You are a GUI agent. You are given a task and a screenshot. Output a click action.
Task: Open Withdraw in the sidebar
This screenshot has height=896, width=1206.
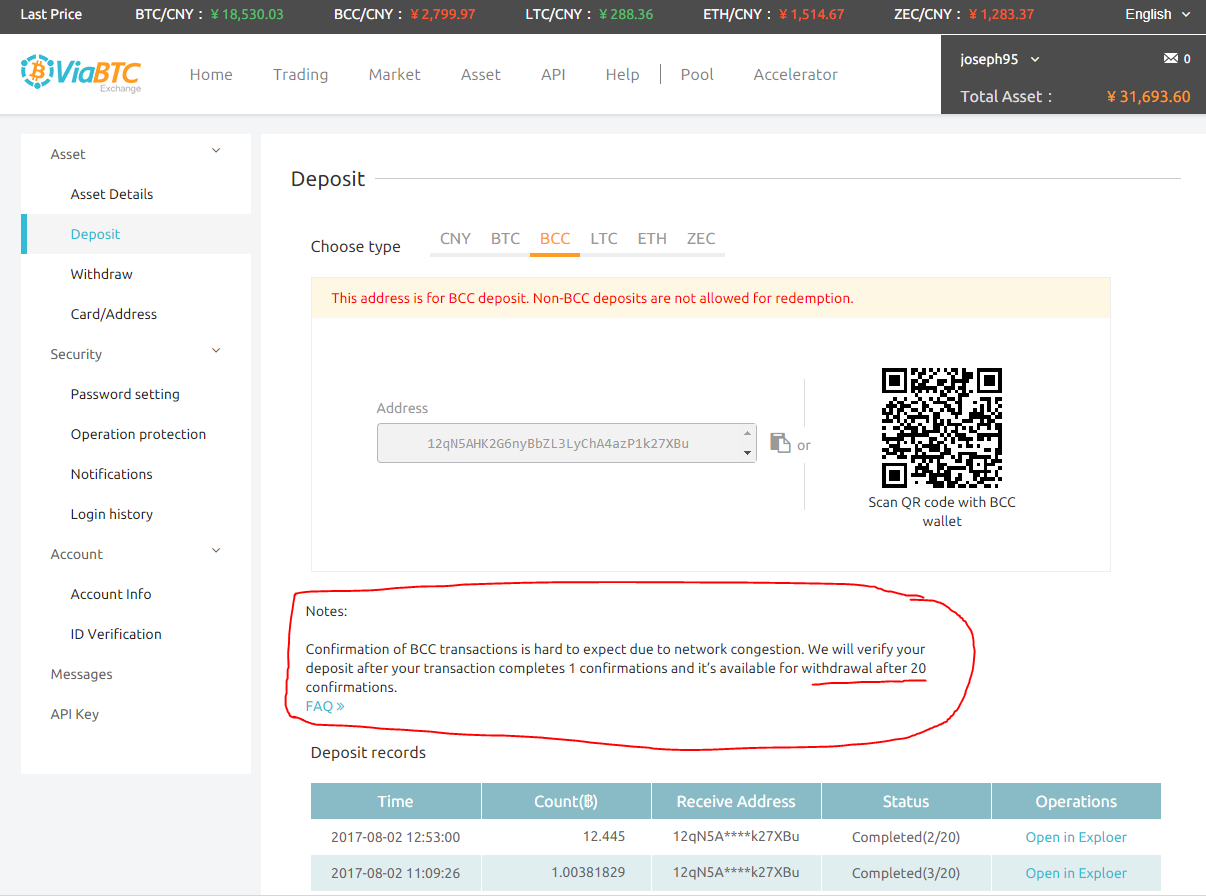click(x=102, y=274)
